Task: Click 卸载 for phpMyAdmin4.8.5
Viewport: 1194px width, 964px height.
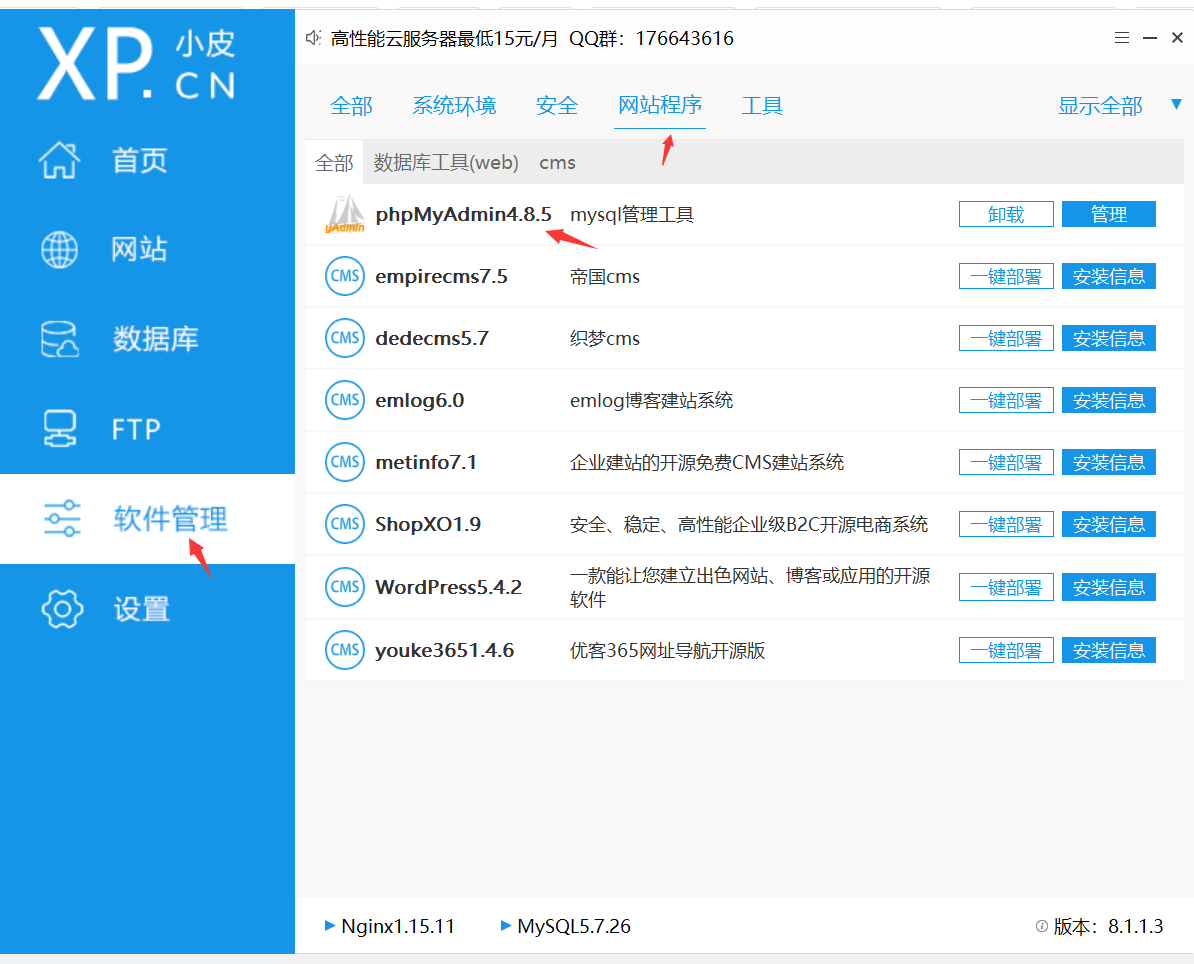Action: click(x=1006, y=214)
